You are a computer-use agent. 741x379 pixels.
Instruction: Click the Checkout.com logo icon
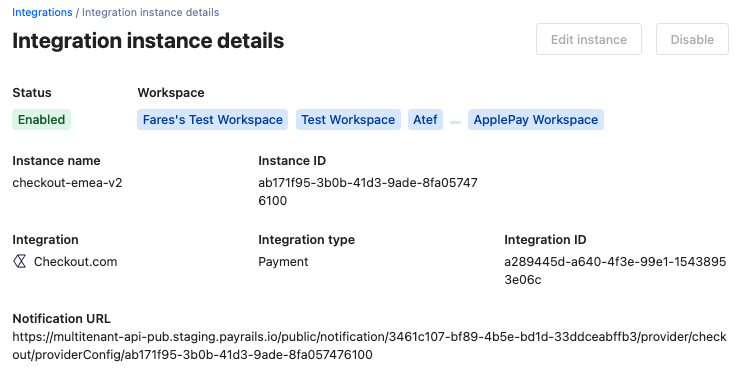point(20,261)
